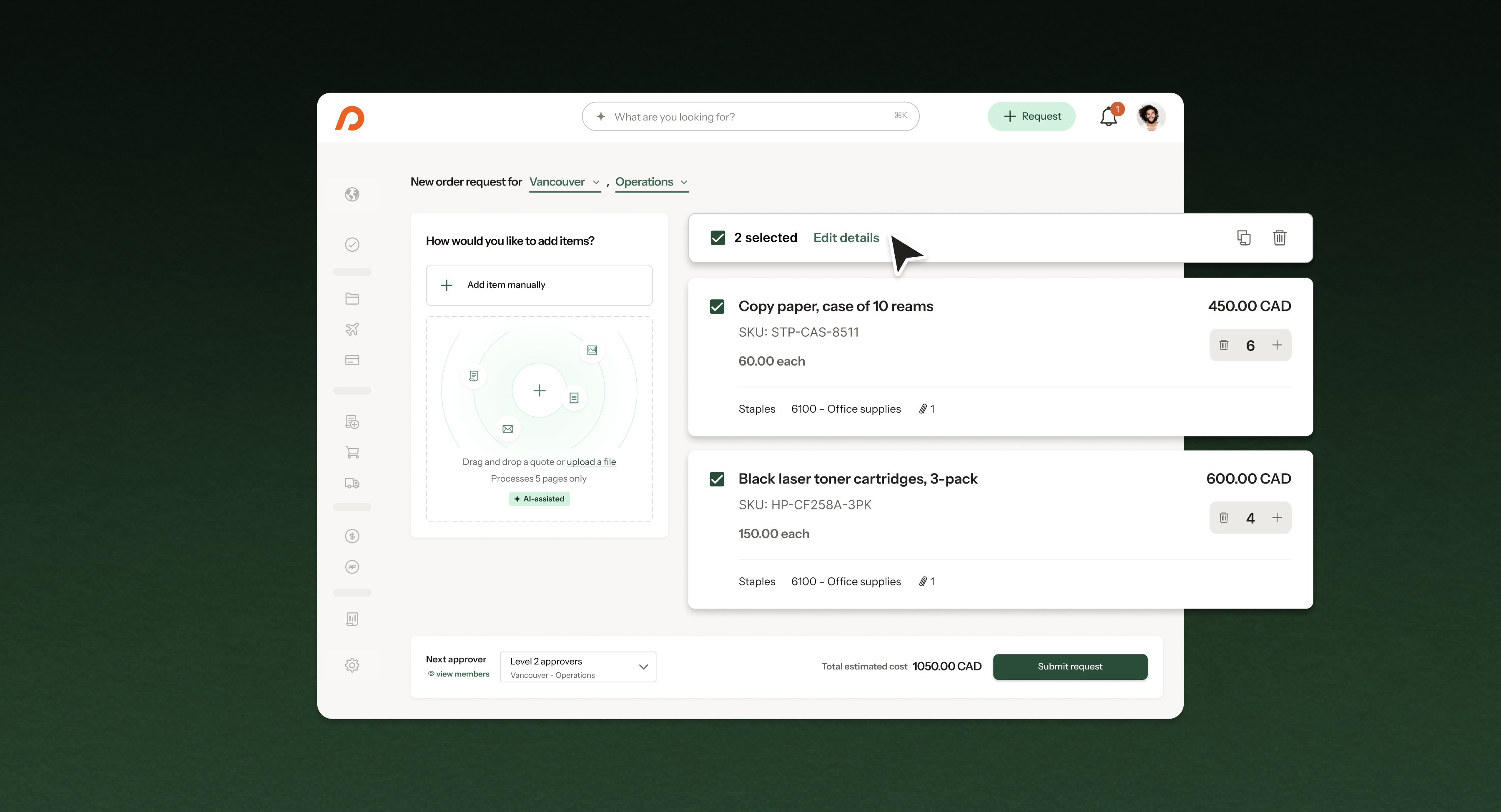Click the envelope icon in drop zone
The image size is (1501, 812).
pyautogui.click(x=507, y=429)
